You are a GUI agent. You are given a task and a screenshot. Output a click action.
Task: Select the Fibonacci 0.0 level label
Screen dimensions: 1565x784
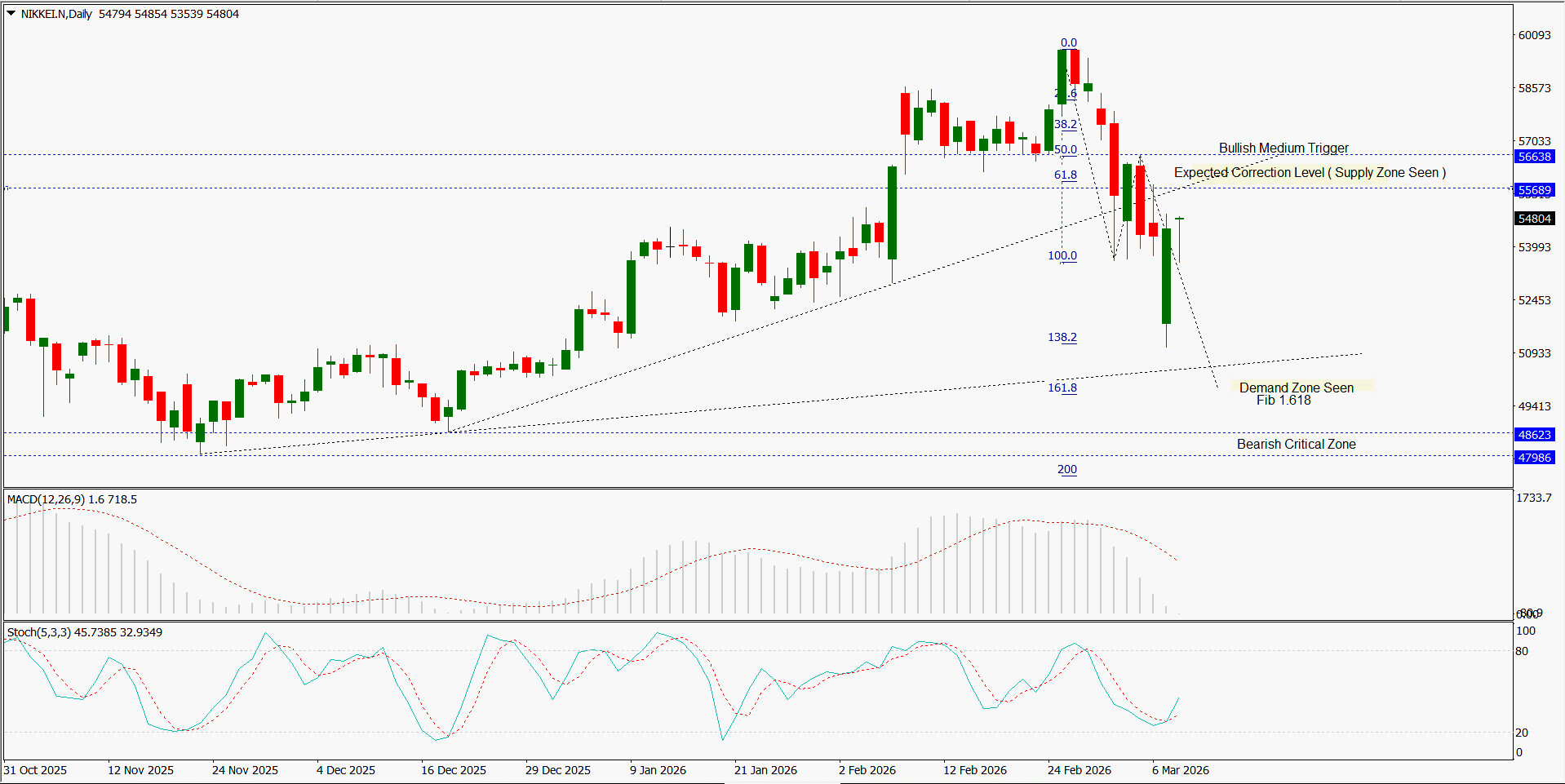click(x=1068, y=42)
